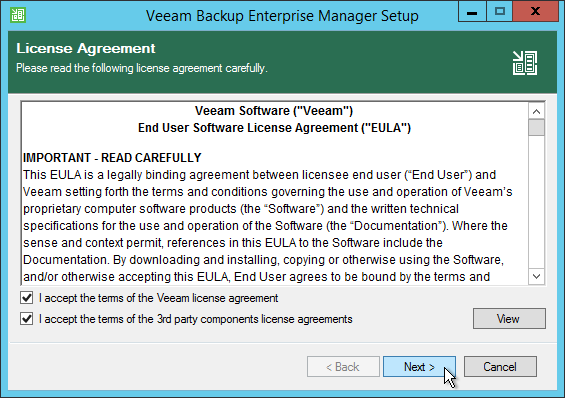Cancel the setup wizard

pos(500,367)
